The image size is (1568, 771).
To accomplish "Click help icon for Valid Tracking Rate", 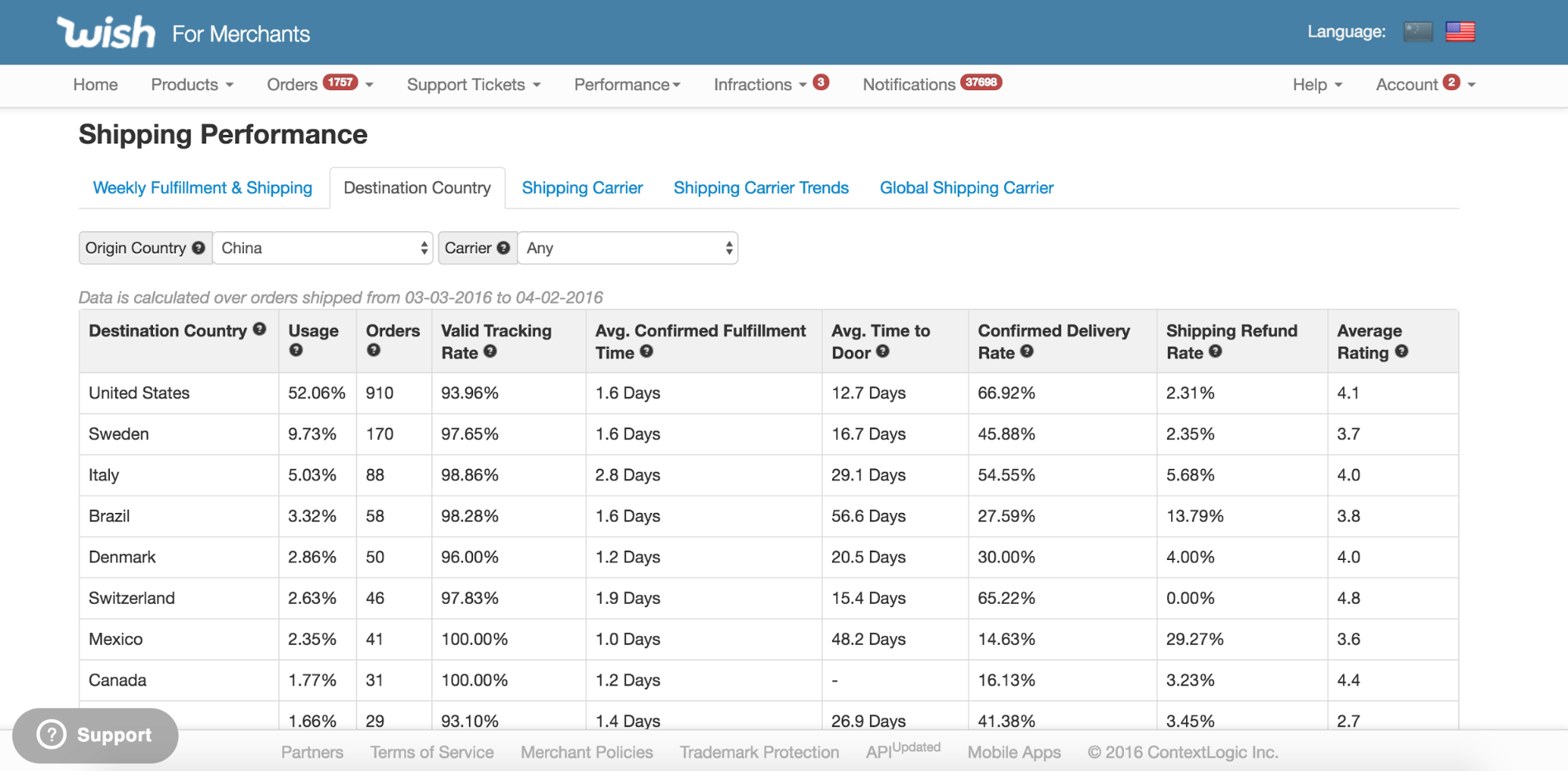I will coord(490,351).
